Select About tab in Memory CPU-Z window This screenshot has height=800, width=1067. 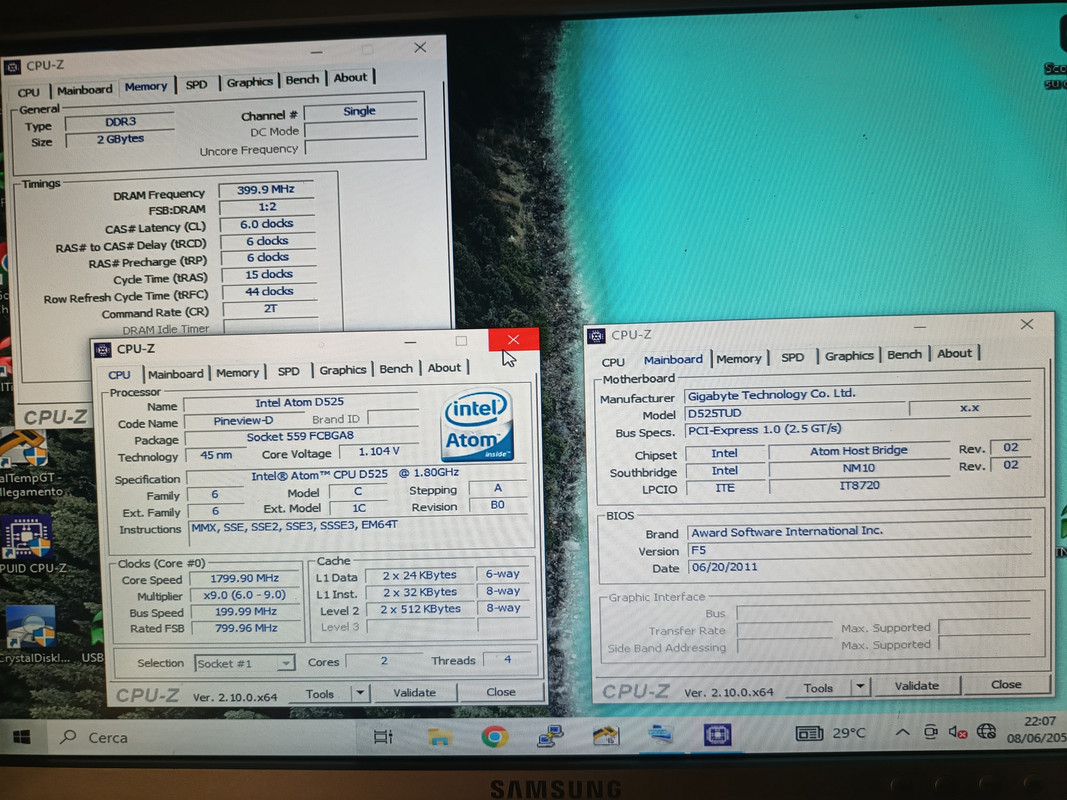coord(350,78)
